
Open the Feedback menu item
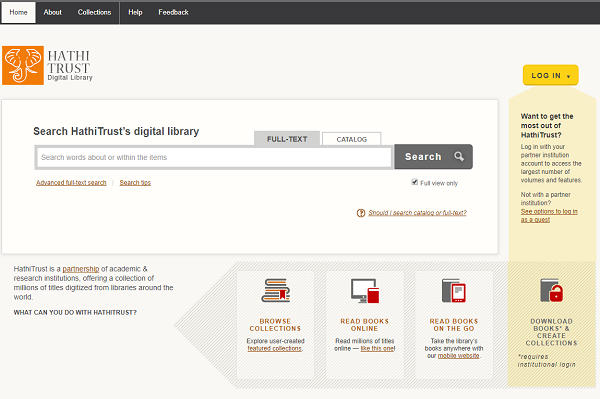(x=173, y=12)
